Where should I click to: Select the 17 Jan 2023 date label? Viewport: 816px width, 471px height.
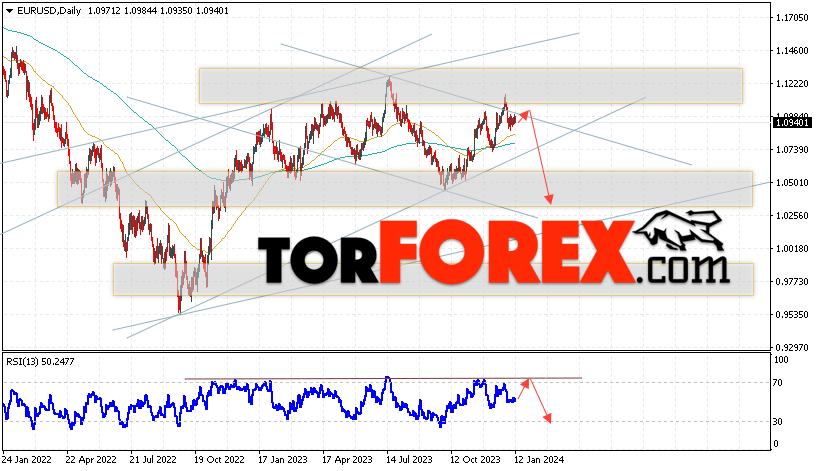pyautogui.click(x=283, y=460)
